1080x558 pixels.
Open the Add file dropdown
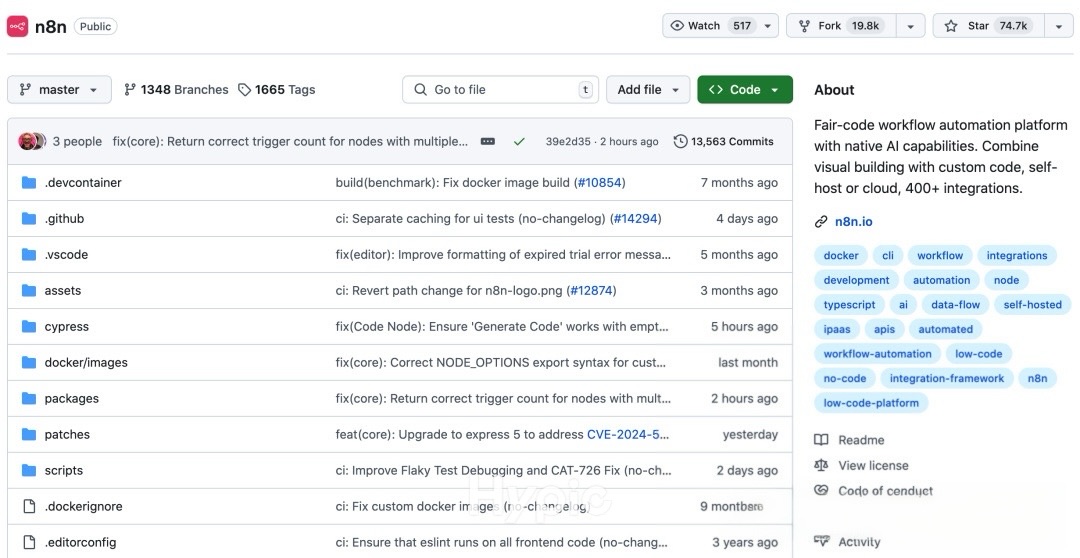(648, 90)
